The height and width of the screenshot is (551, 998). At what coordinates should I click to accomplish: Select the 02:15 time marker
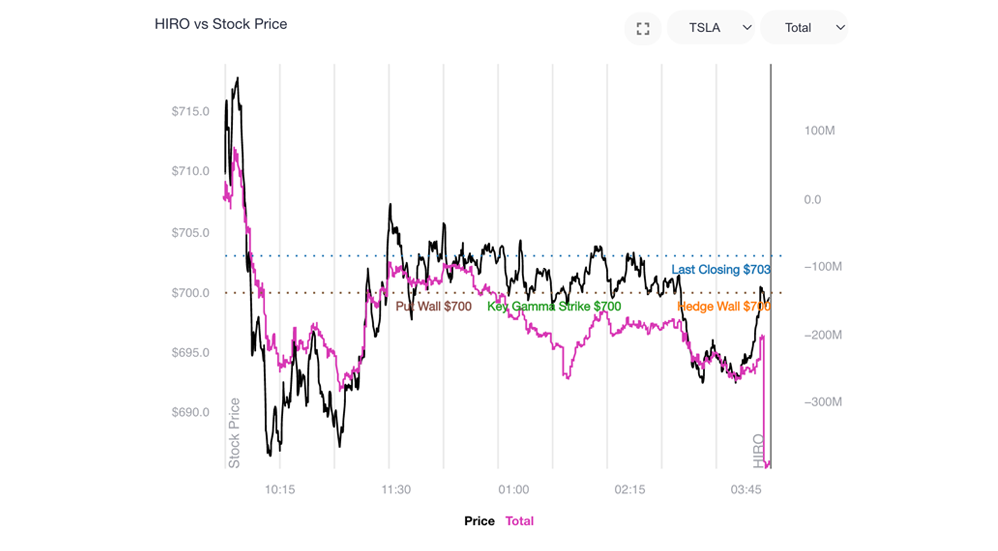630,490
